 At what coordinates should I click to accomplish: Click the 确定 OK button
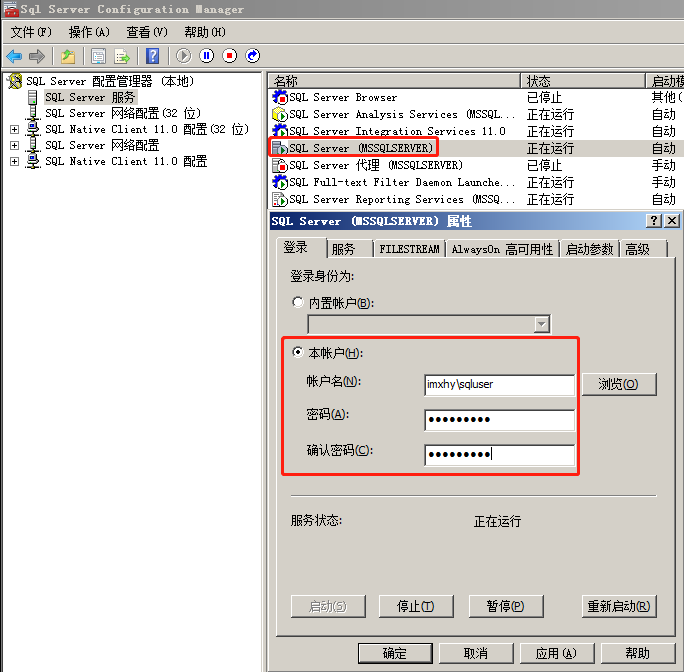(x=395, y=653)
